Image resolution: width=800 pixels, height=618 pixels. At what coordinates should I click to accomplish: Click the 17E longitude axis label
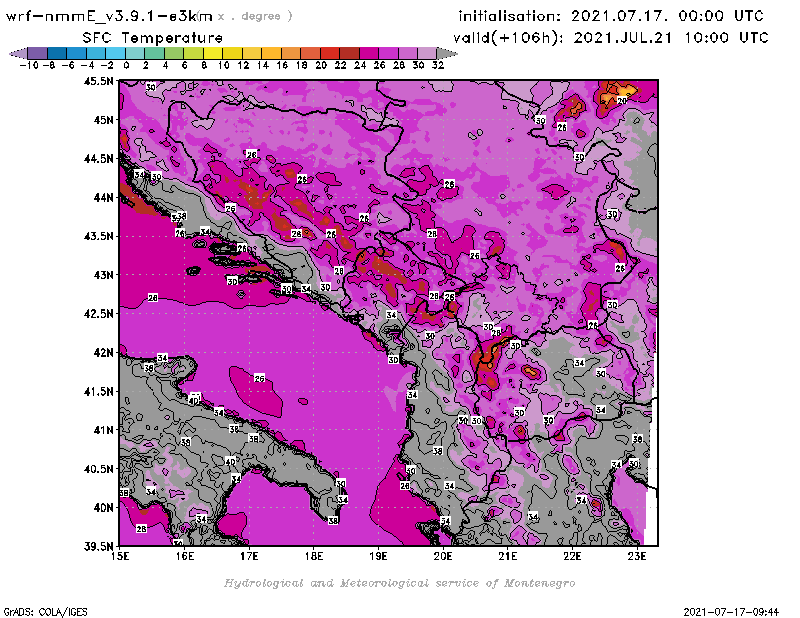(249, 556)
